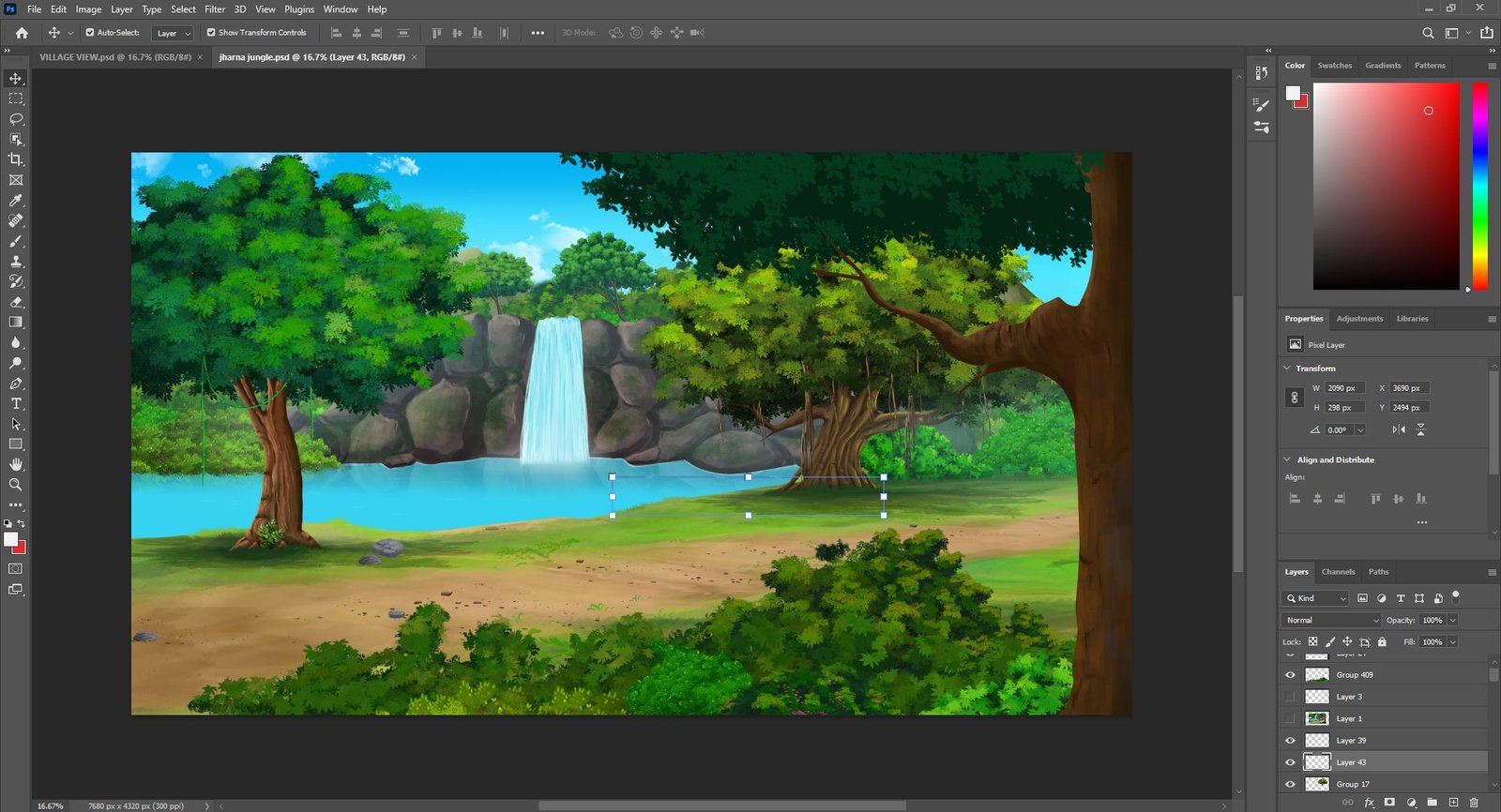Viewport: 1501px width, 812px height.
Task: Collapse the Transform section
Action: (x=1287, y=368)
